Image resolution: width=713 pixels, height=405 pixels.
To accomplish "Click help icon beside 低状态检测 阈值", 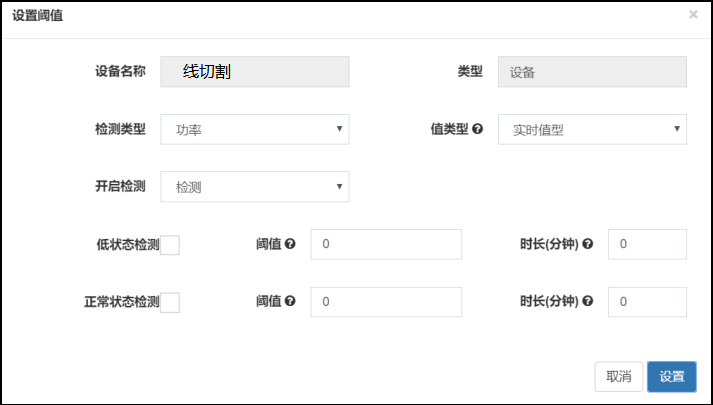I will click(290, 244).
